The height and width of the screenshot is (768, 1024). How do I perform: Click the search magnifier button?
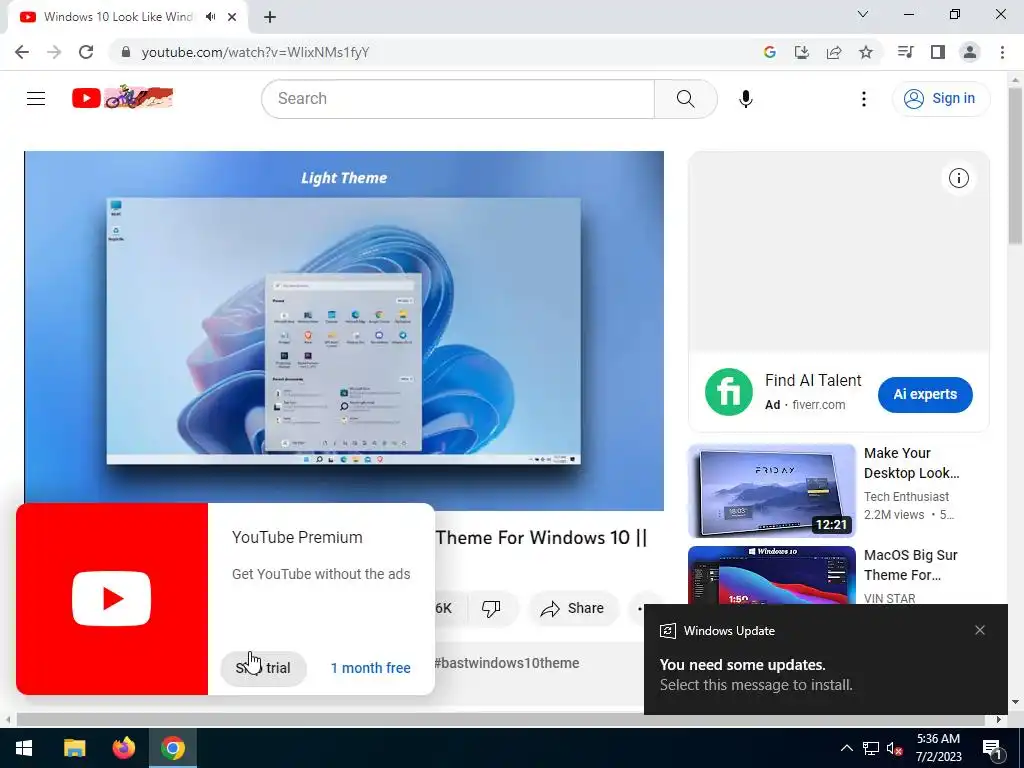click(685, 99)
